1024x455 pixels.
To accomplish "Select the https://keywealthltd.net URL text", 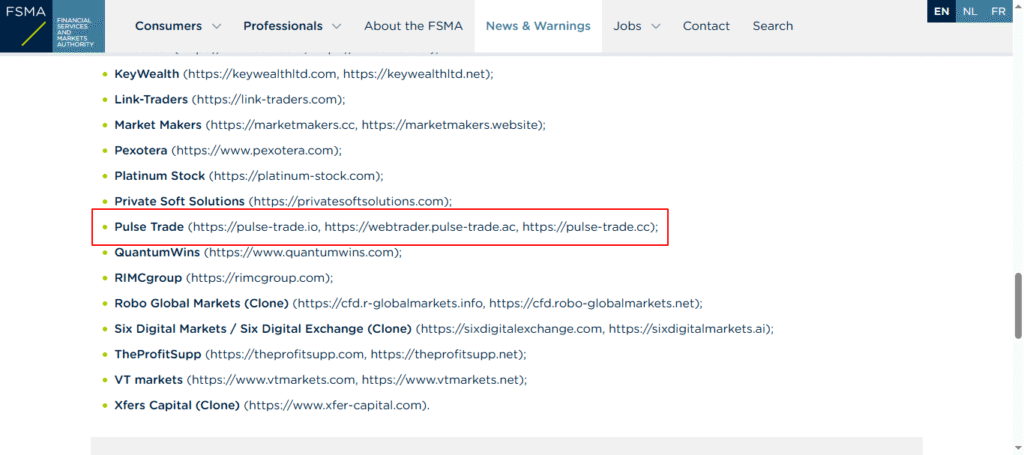I will [414, 74].
